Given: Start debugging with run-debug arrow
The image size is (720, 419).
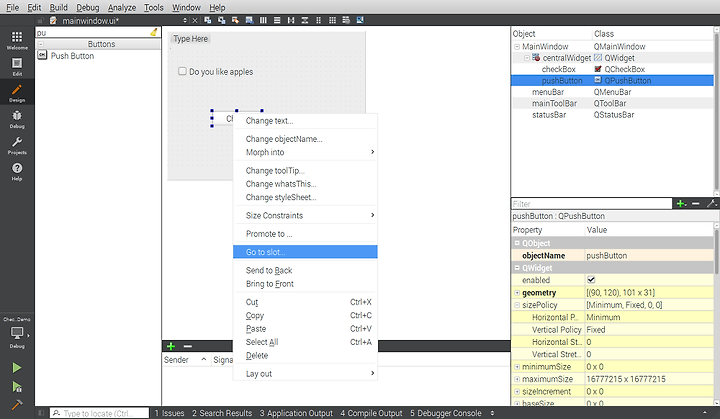Looking at the screenshot, I should 17,387.
